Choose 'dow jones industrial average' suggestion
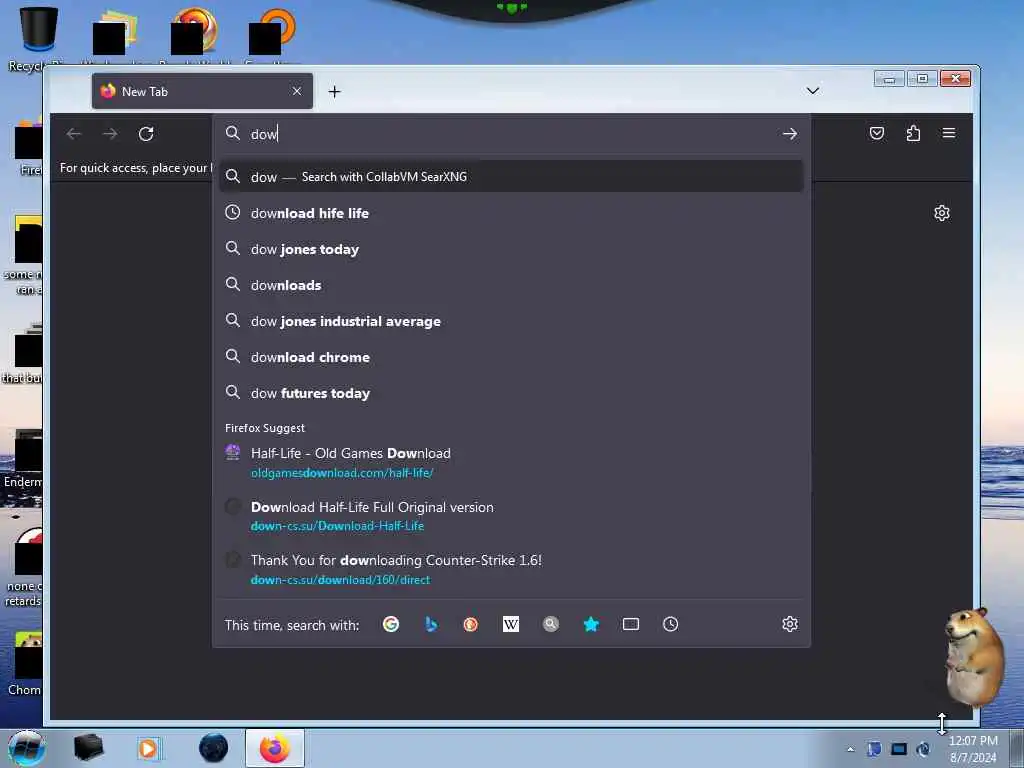The width and height of the screenshot is (1024, 768). pos(511,321)
